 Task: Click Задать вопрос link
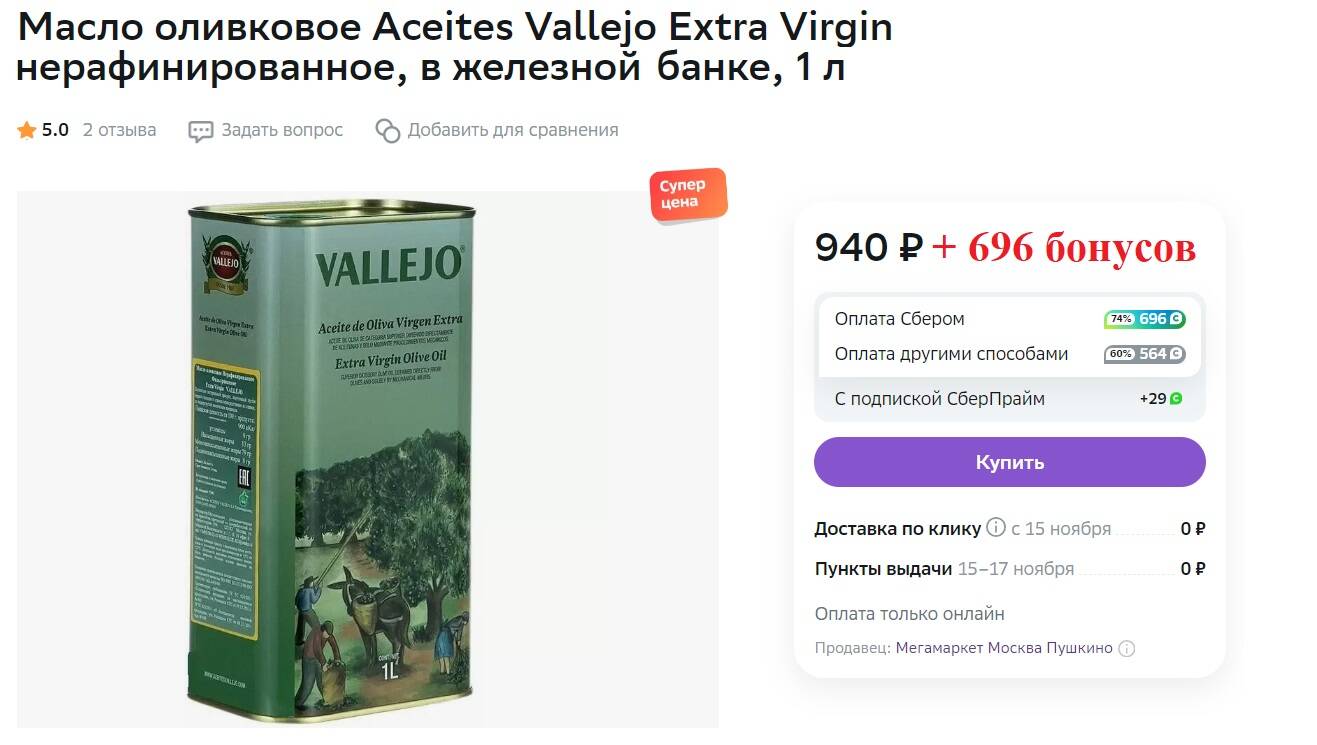click(x=282, y=130)
